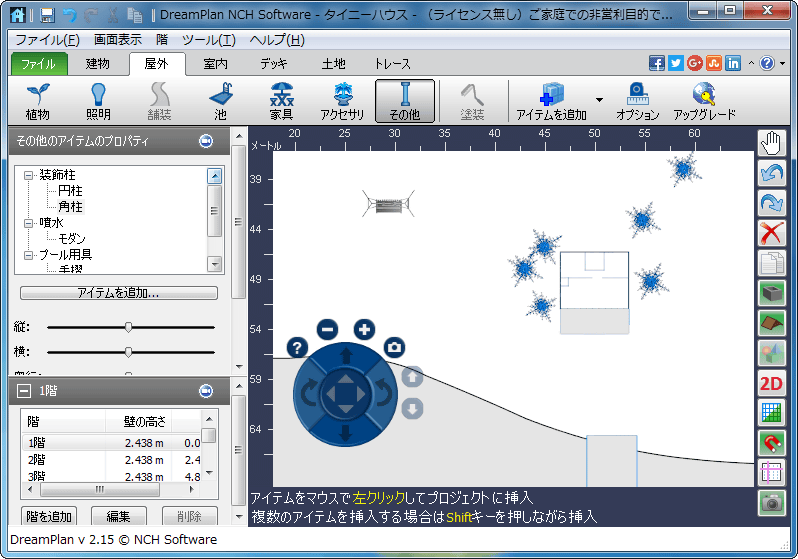The width and height of the screenshot is (798, 559).
Task: Select the アクセサリ accessories tool
Action: [343, 101]
